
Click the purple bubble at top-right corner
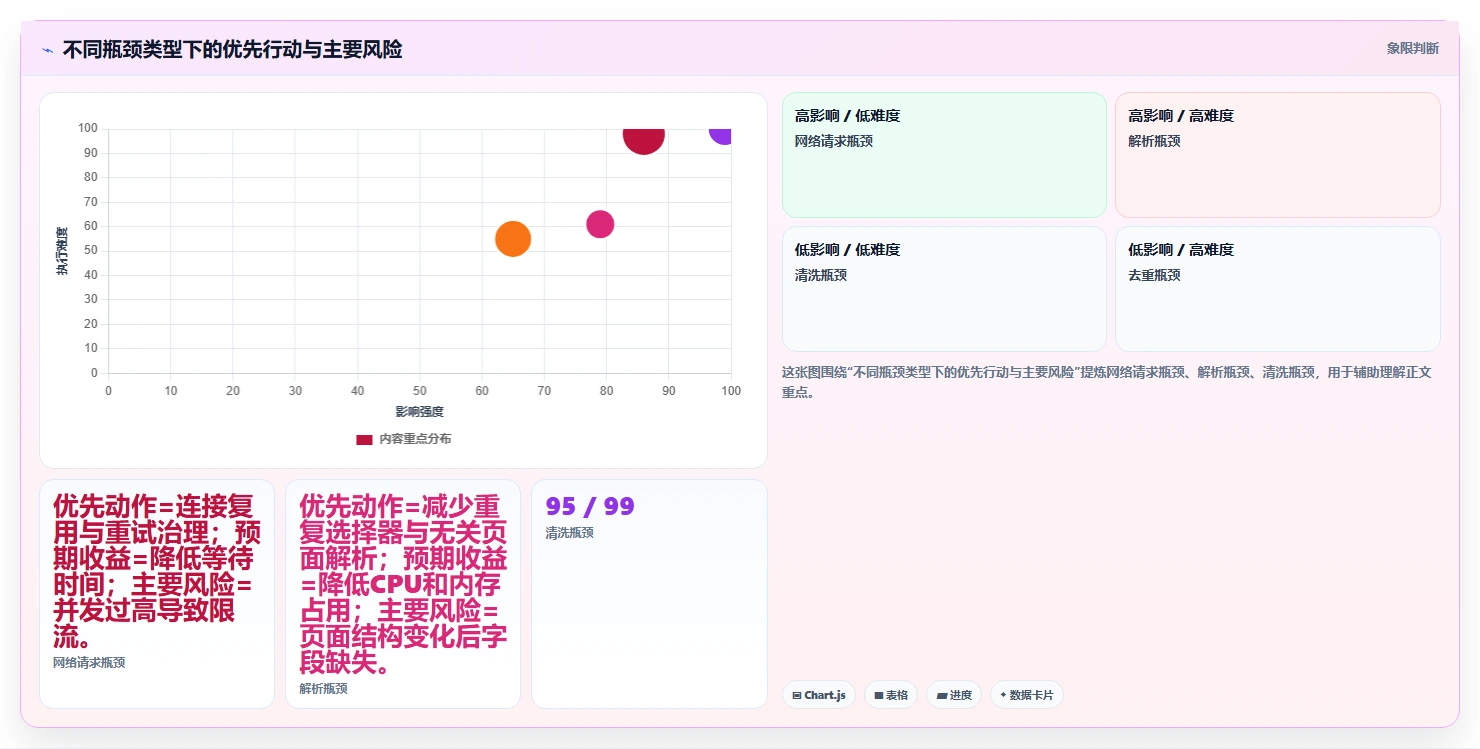pyautogui.click(x=722, y=135)
